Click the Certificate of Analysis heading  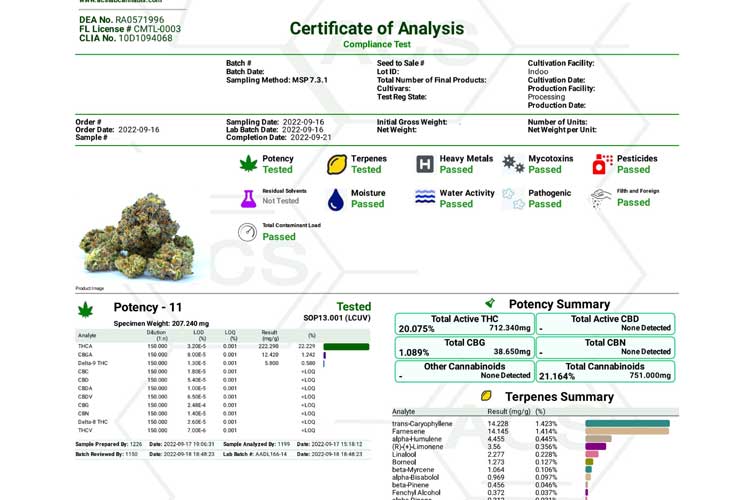(376, 28)
